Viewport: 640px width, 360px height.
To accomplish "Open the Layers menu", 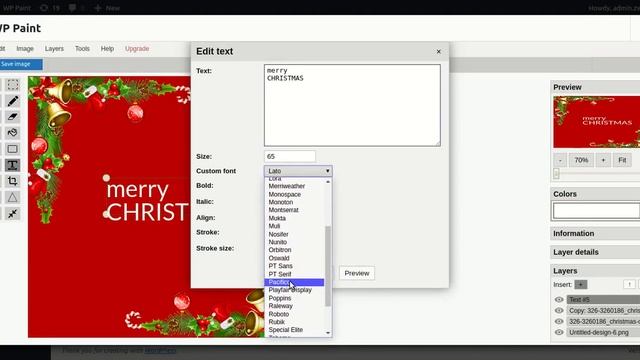I will (x=54, y=49).
